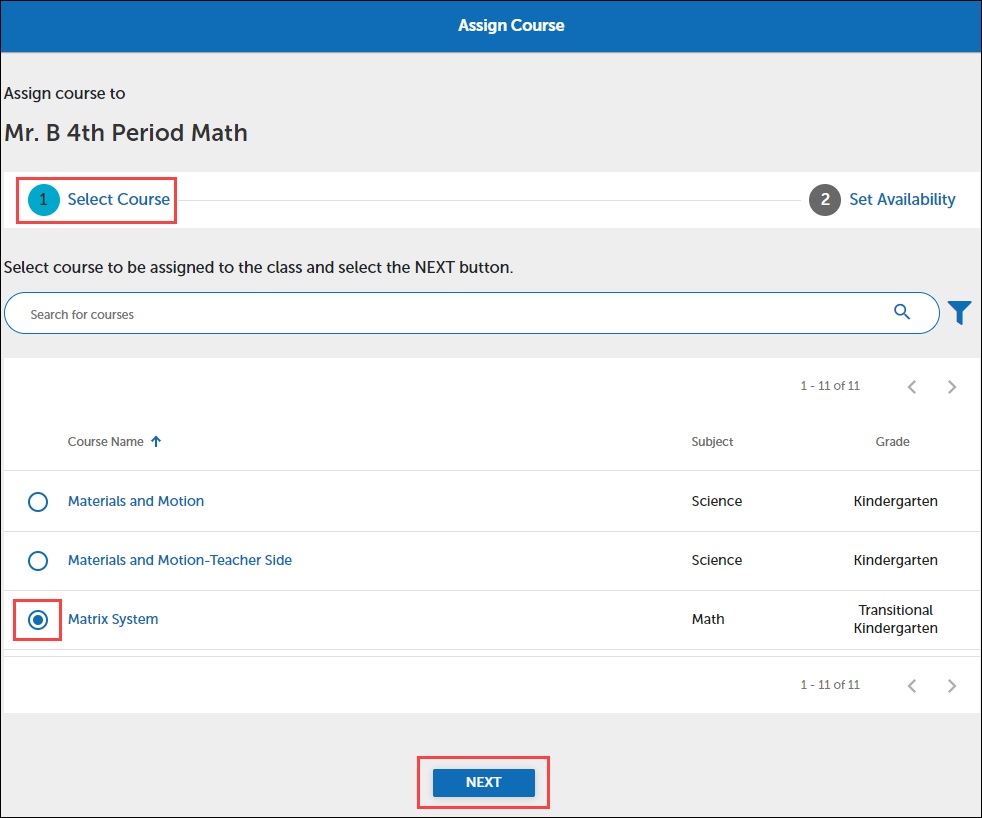982x818 pixels.
Task: Click the search magnifier icon
Action: pos(902,312)
